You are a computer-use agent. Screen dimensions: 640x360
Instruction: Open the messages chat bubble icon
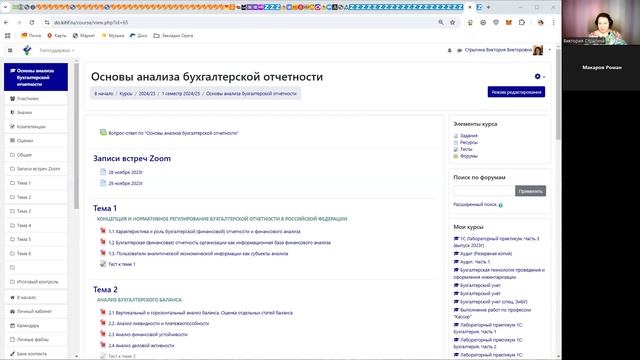click(459, 50)
